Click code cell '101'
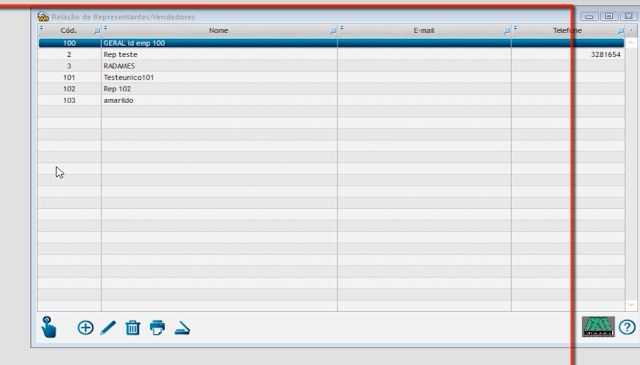 [x=69, y=77]
